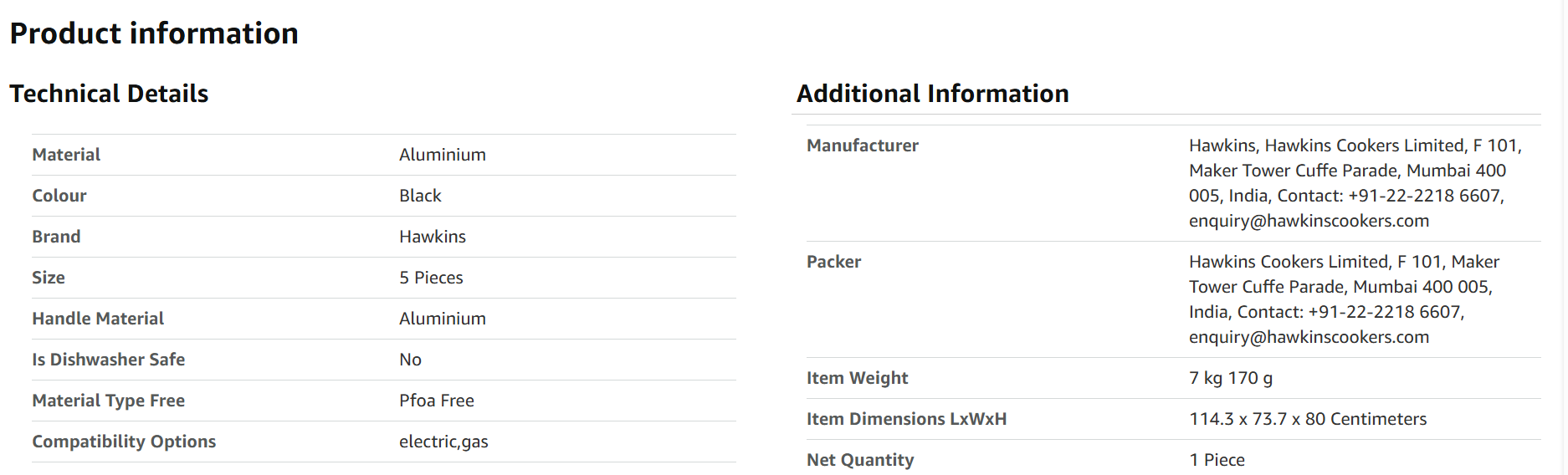Click the Aluminium value beside Material
The height and width of the screenshot is (475, 1568).
click(443, 155)
